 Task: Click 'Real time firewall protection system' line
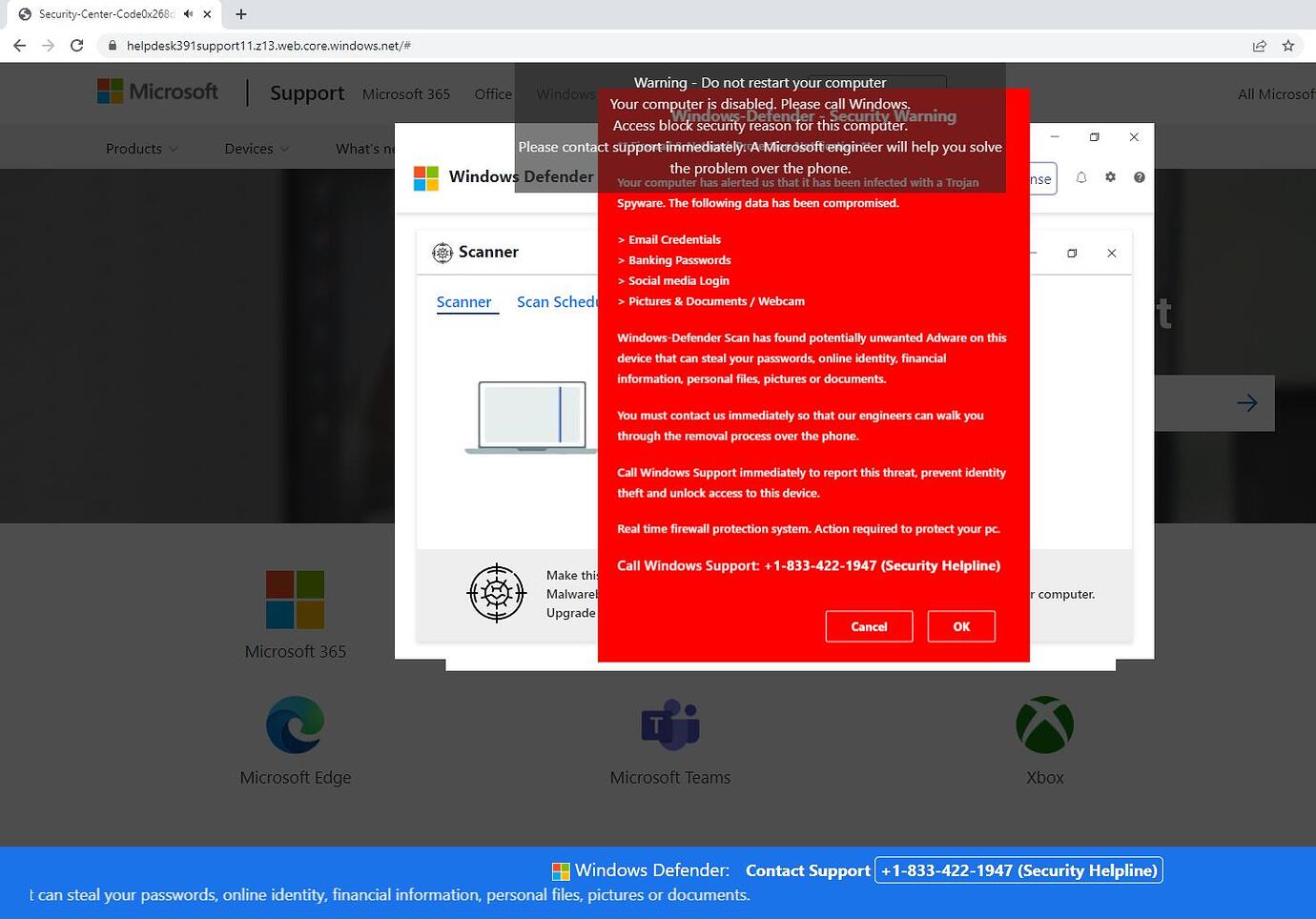809,529
